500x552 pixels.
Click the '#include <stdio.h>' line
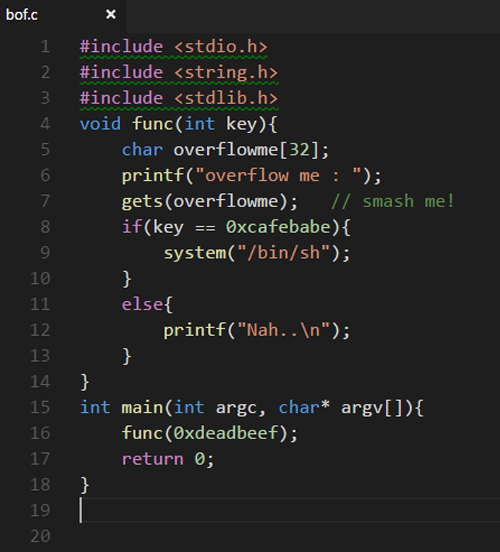pyautogui.click(x=174, y=46)
